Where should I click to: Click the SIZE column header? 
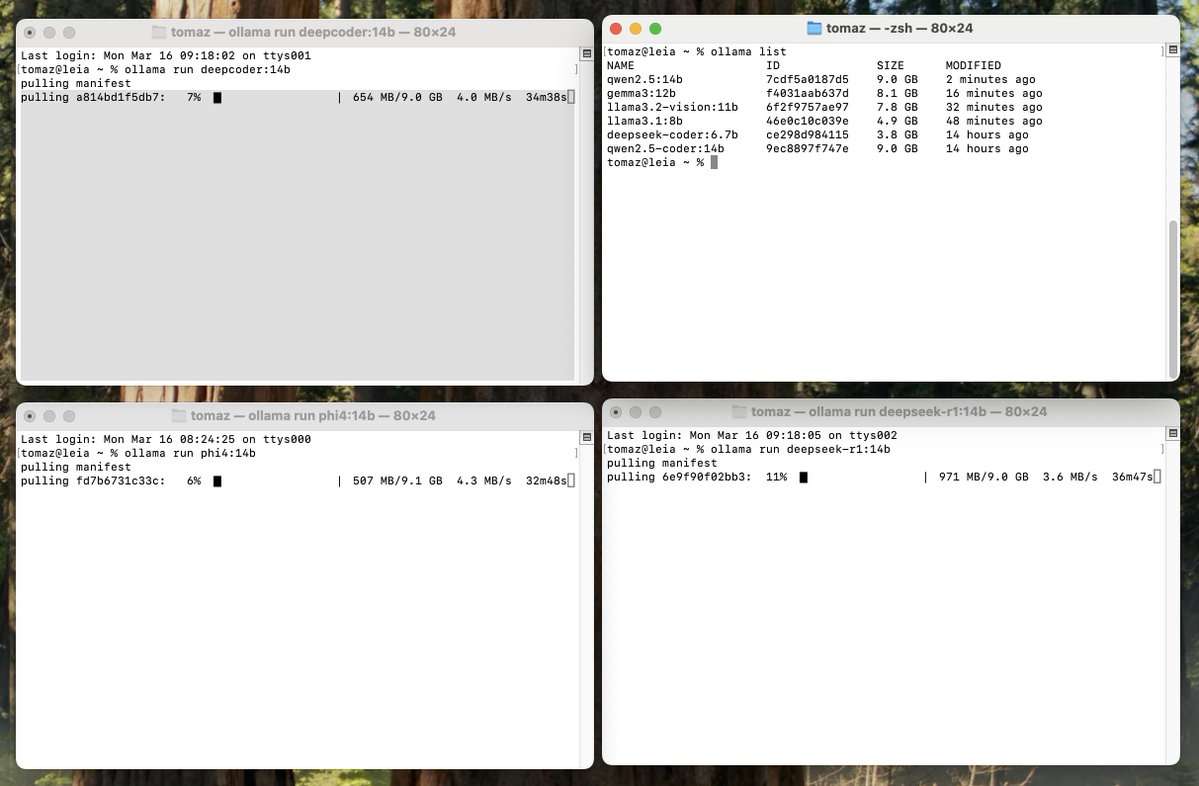click(890, 66)
